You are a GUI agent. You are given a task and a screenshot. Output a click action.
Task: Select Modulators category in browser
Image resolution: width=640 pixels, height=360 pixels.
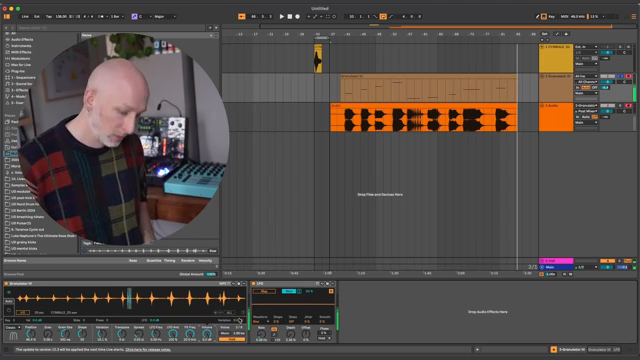pyautogui.click(x=20, y=58)
